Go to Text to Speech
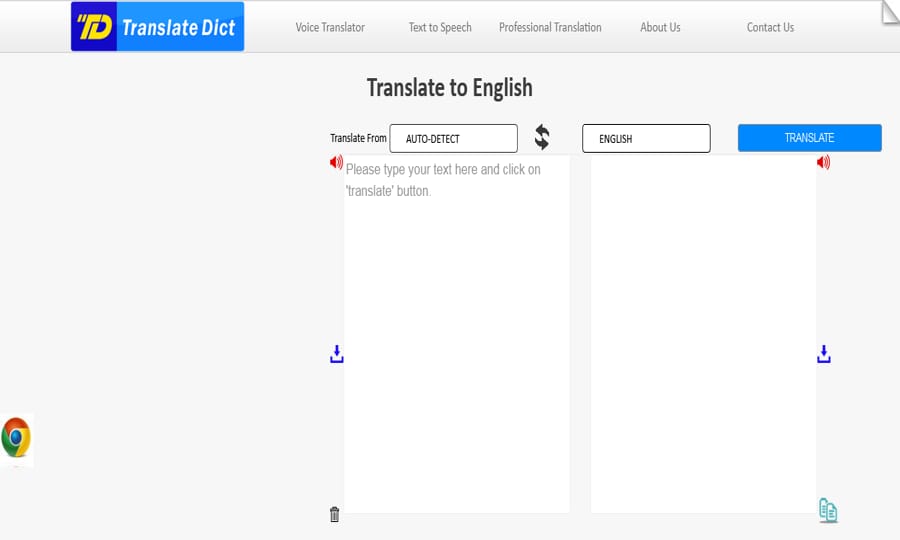Screen dimensions: 900x540 pyautogui.click(x=440, y=27)
